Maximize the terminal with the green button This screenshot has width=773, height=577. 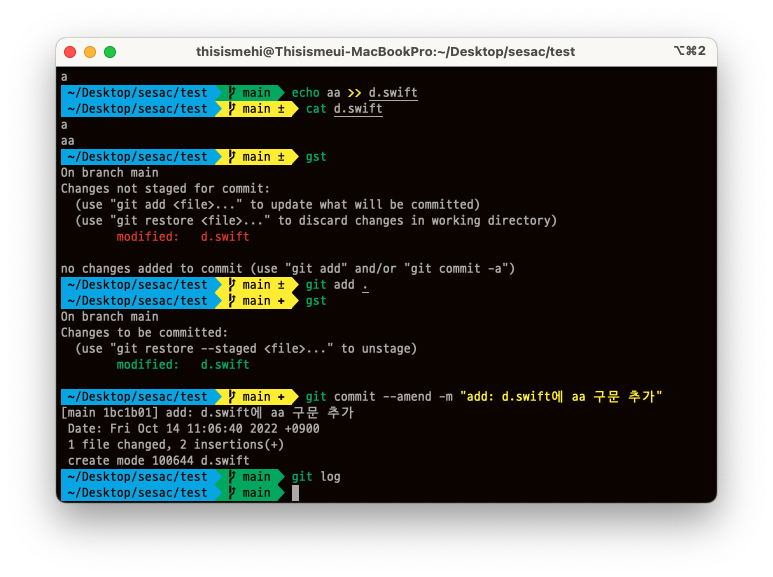[110, 52]
